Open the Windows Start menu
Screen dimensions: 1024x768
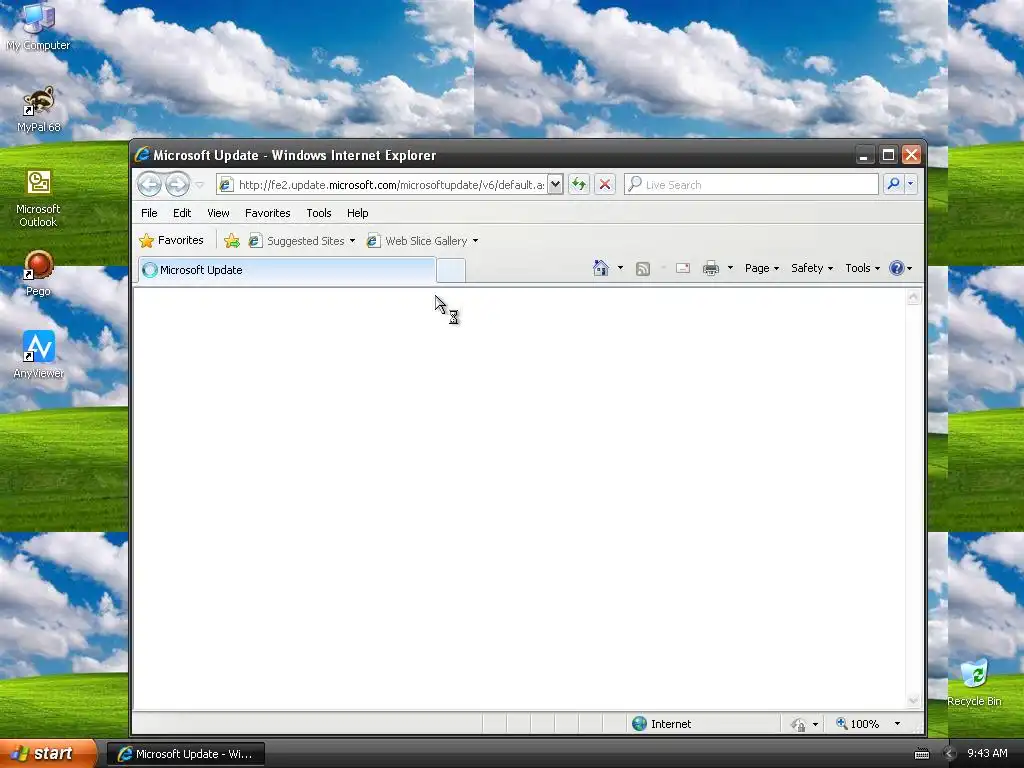tap(48, 753)
